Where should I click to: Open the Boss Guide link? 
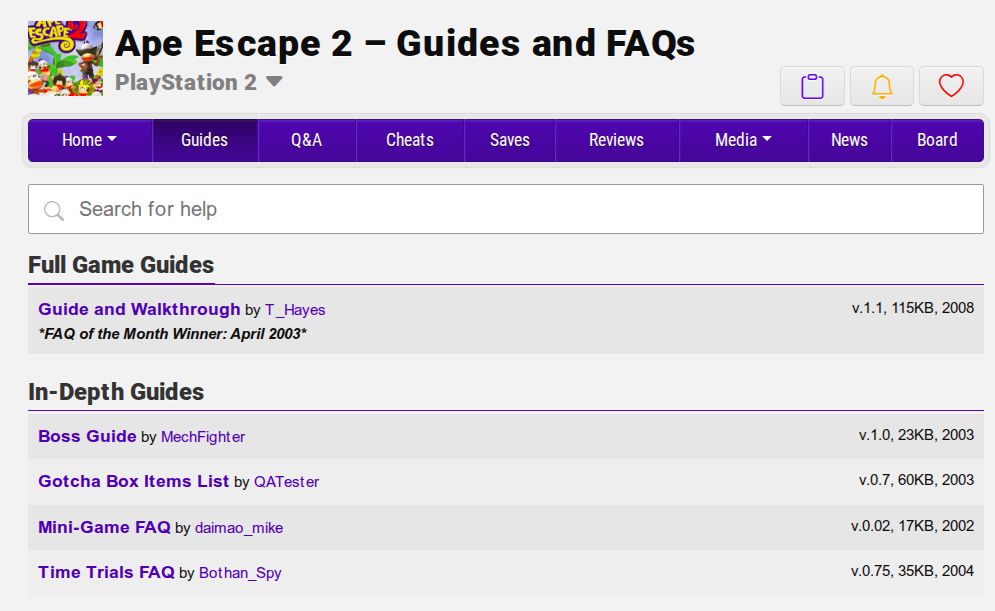pos(87,437)
